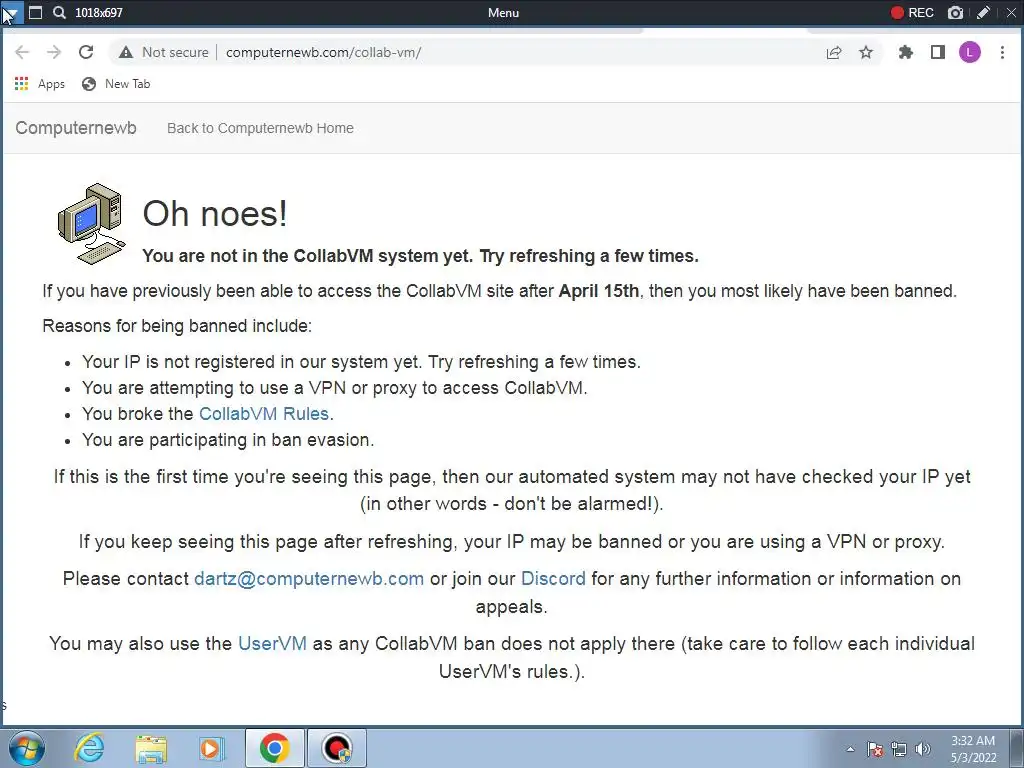Email dartz@computernewb.com link
Image resolution: width=1024 pixels, height=768 pixels.
[x=309, y=579]
